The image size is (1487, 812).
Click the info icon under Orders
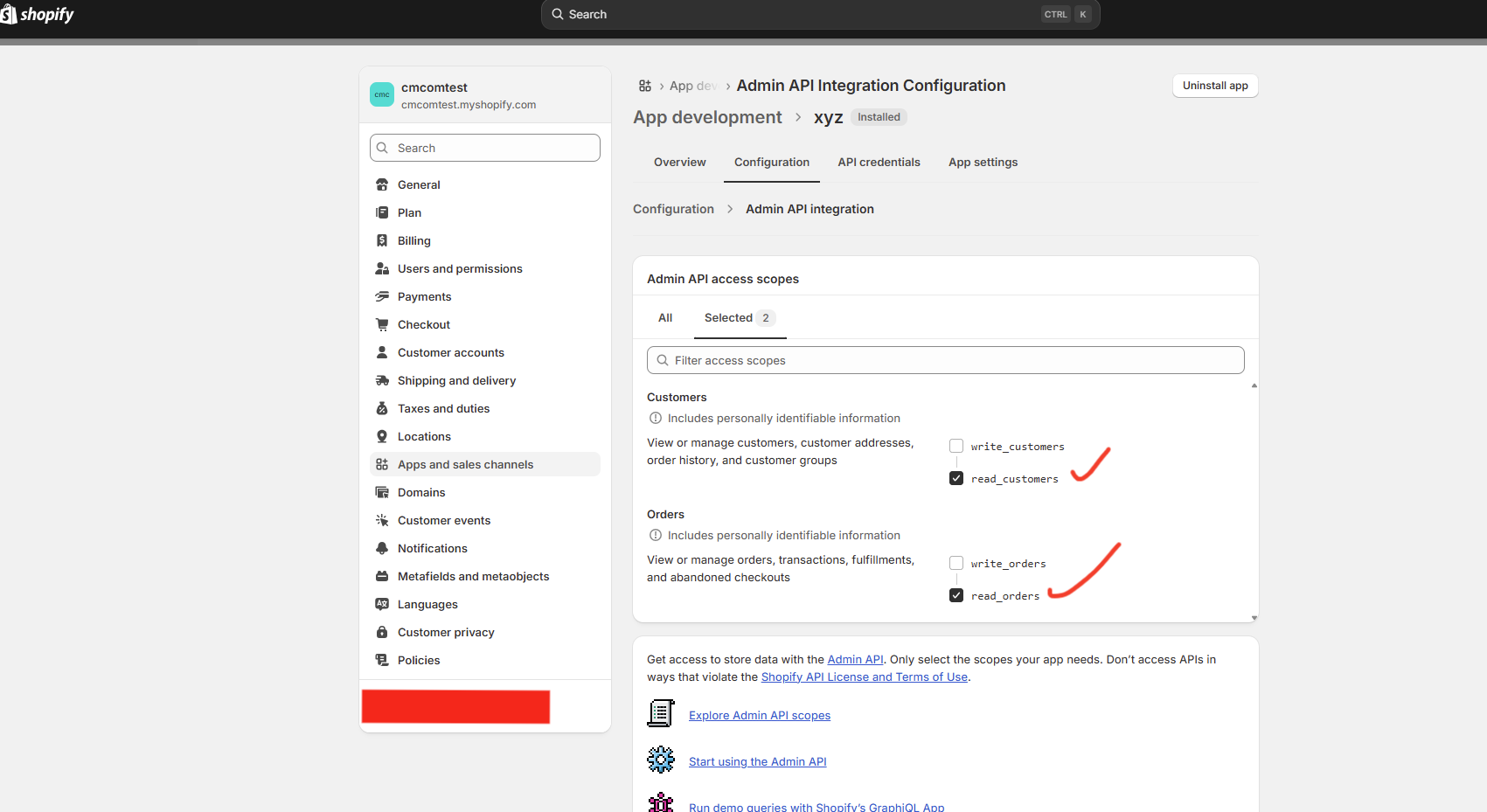[656, 535]
